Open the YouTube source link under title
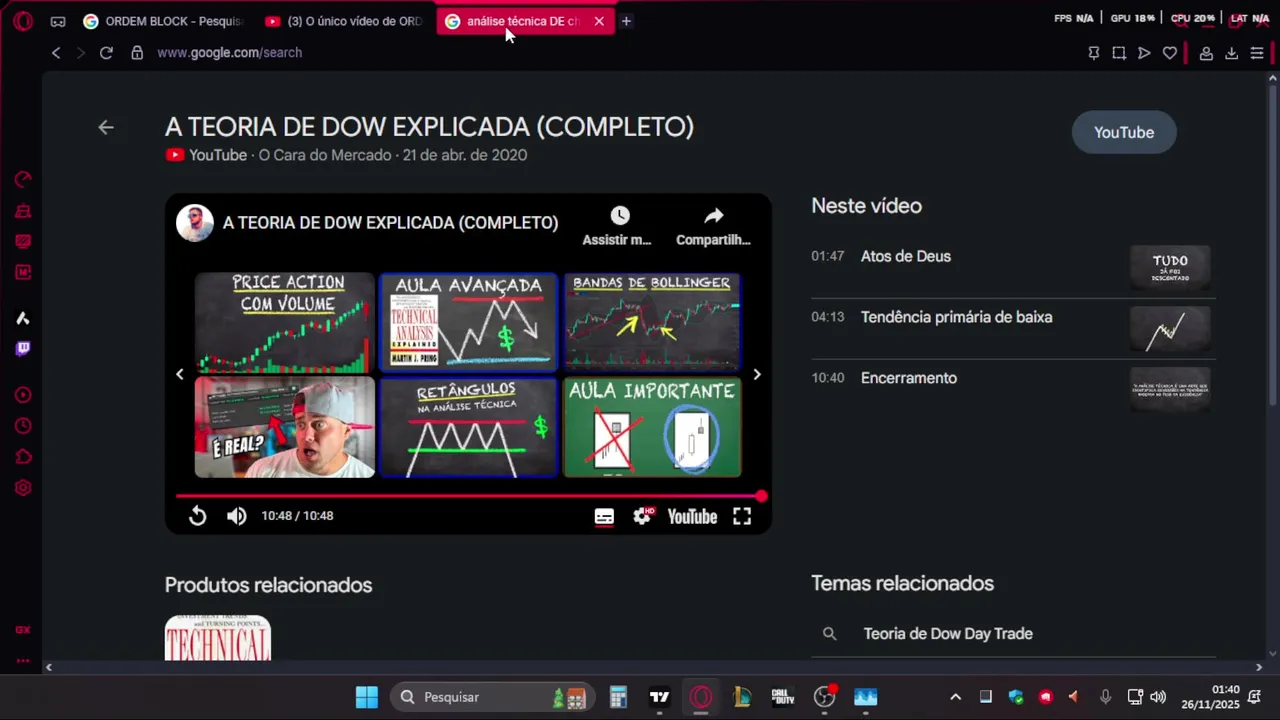Screen dimensions: 1280x720 coord(207,155)
